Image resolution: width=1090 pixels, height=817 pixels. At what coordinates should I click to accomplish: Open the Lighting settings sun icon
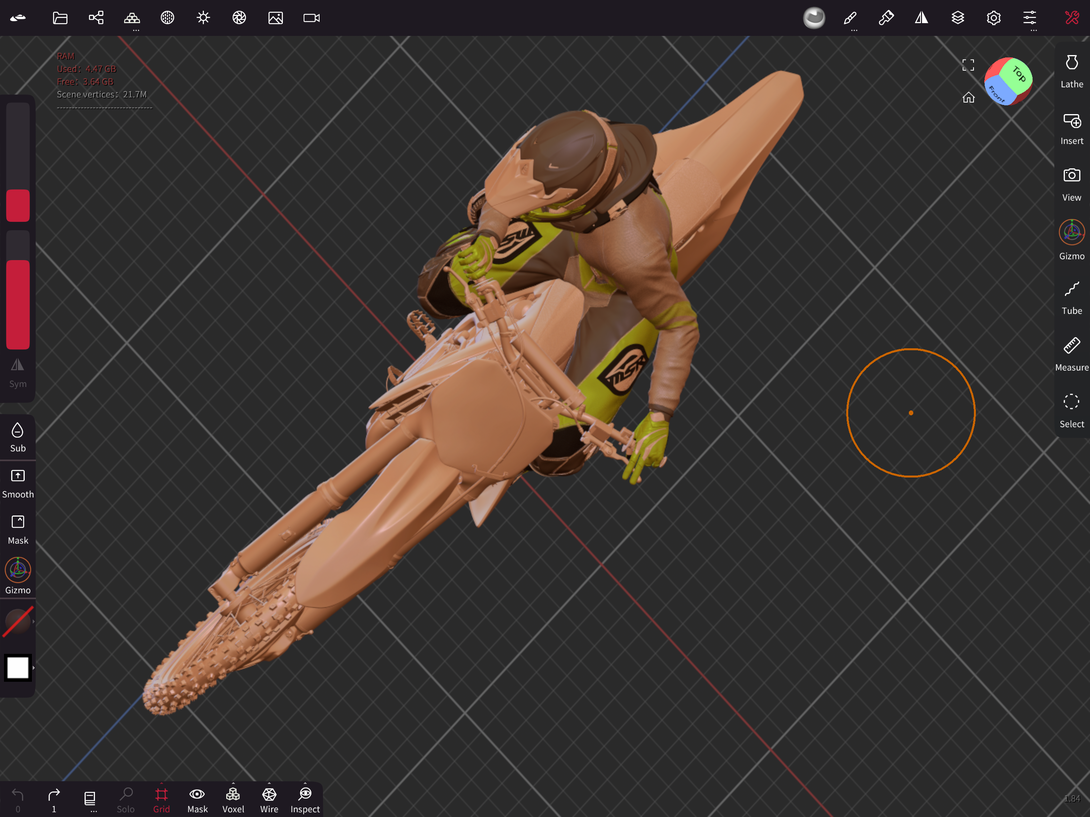[x=203, y=18]
